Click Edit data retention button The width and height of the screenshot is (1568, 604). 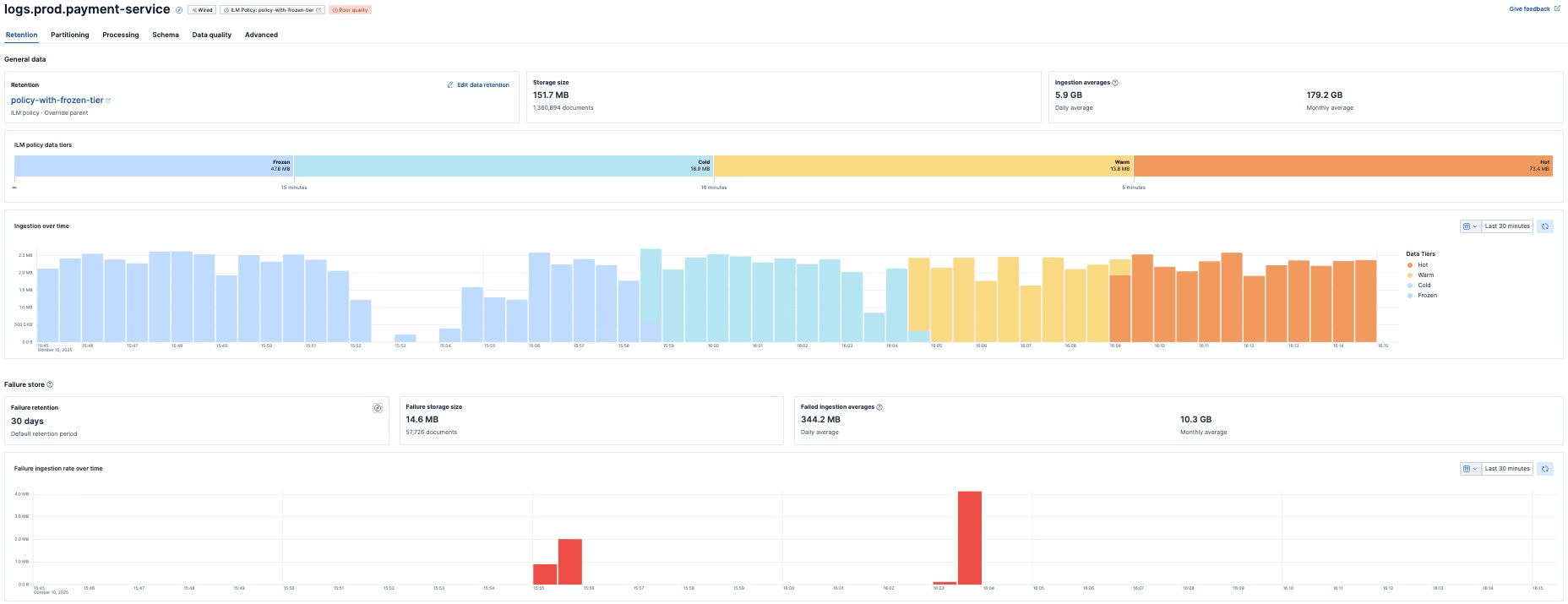tap(478, 85)
